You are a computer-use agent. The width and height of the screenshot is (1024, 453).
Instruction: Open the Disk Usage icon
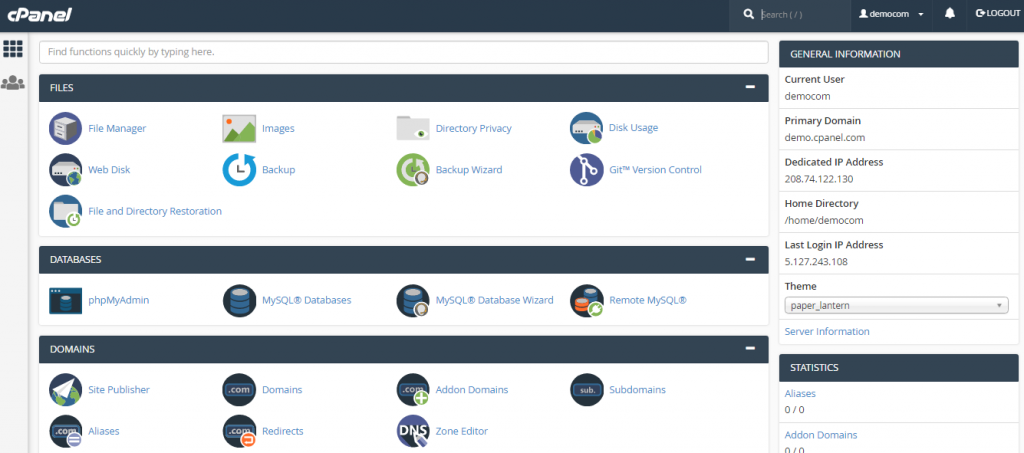tap(586, 128)
